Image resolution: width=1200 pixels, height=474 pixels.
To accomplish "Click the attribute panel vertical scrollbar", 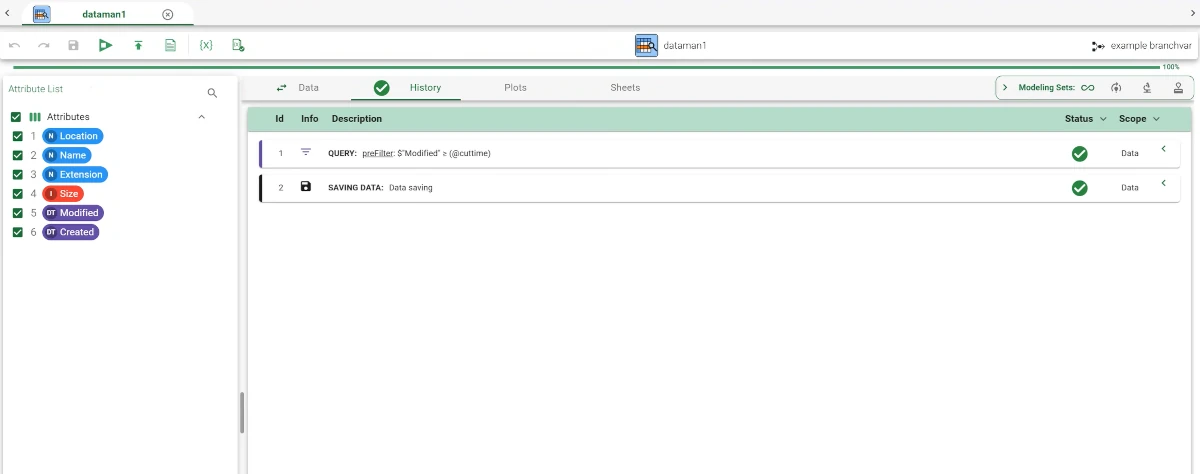I will click(x=242, y=412).
